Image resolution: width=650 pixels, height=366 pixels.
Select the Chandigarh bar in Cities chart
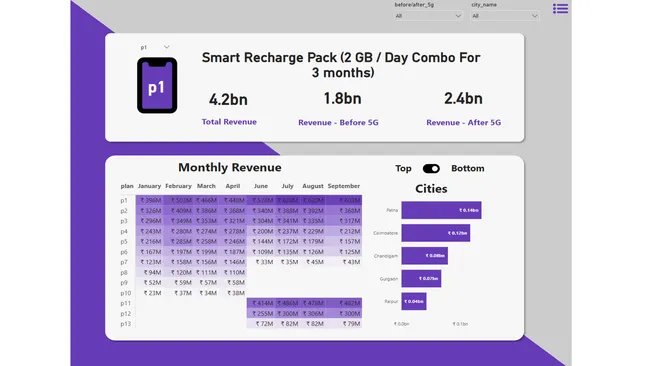tap(424, 256)
